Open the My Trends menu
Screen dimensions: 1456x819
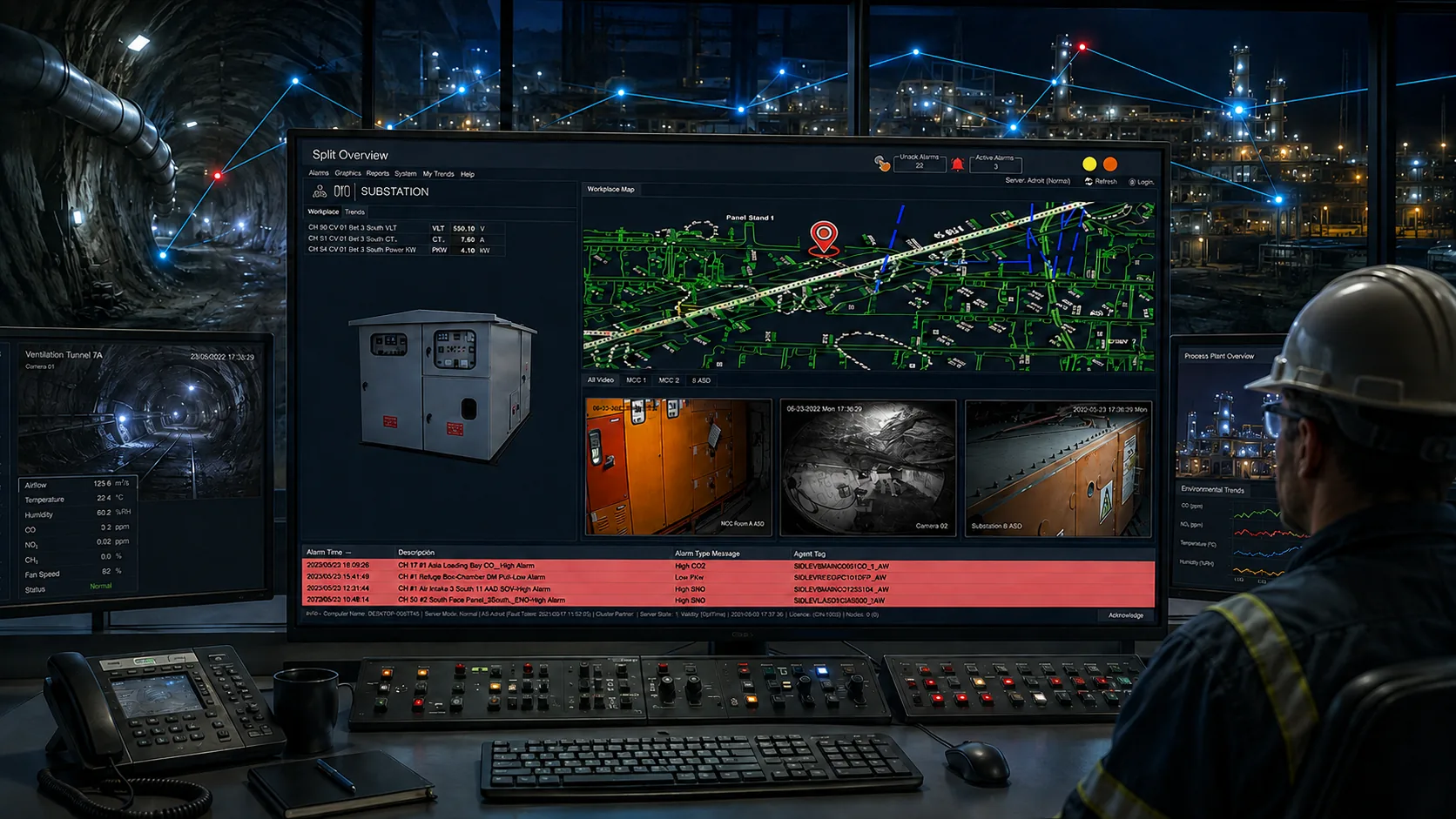438,174
